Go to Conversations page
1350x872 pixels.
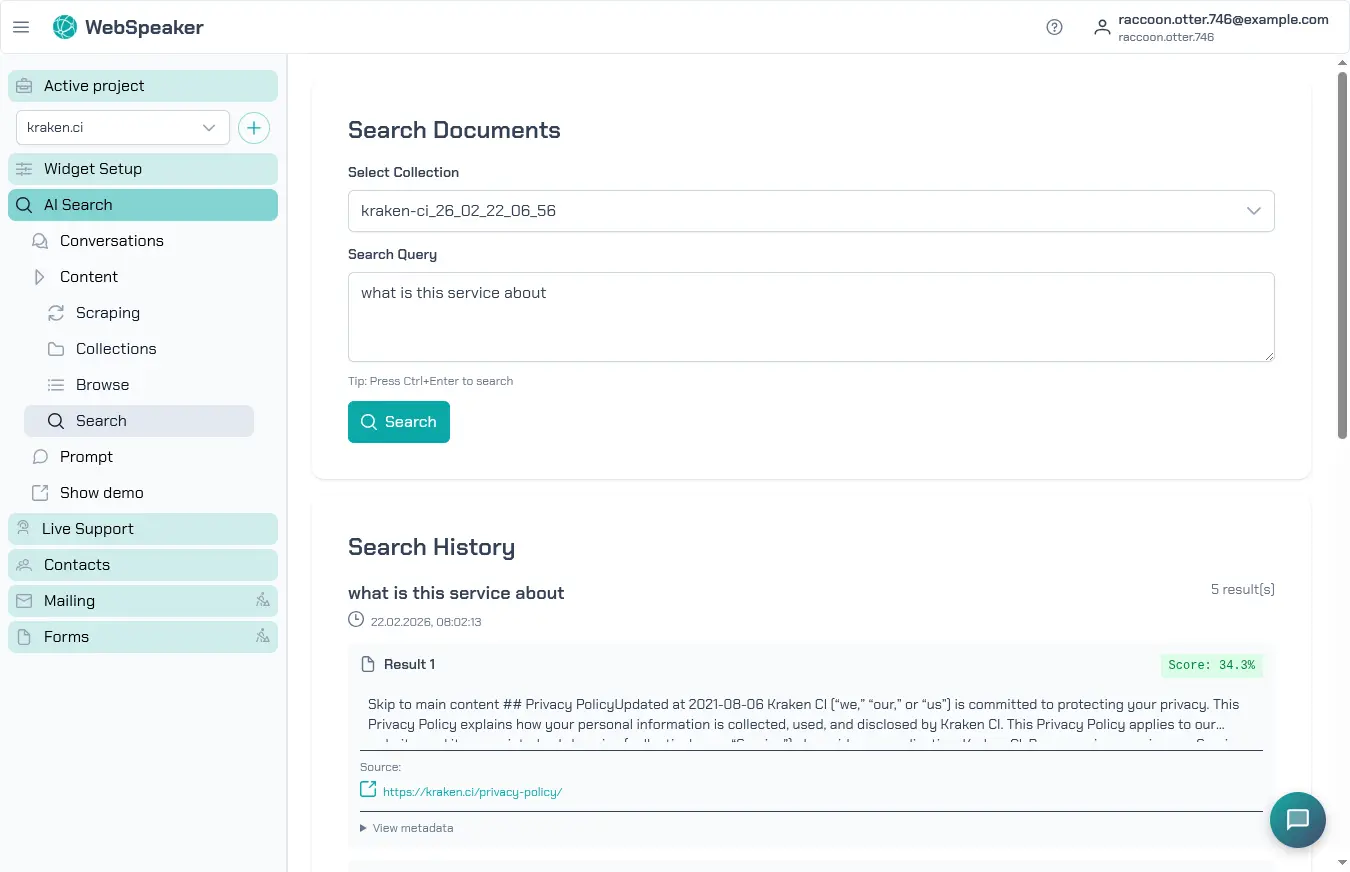click(x=111, y=241)
